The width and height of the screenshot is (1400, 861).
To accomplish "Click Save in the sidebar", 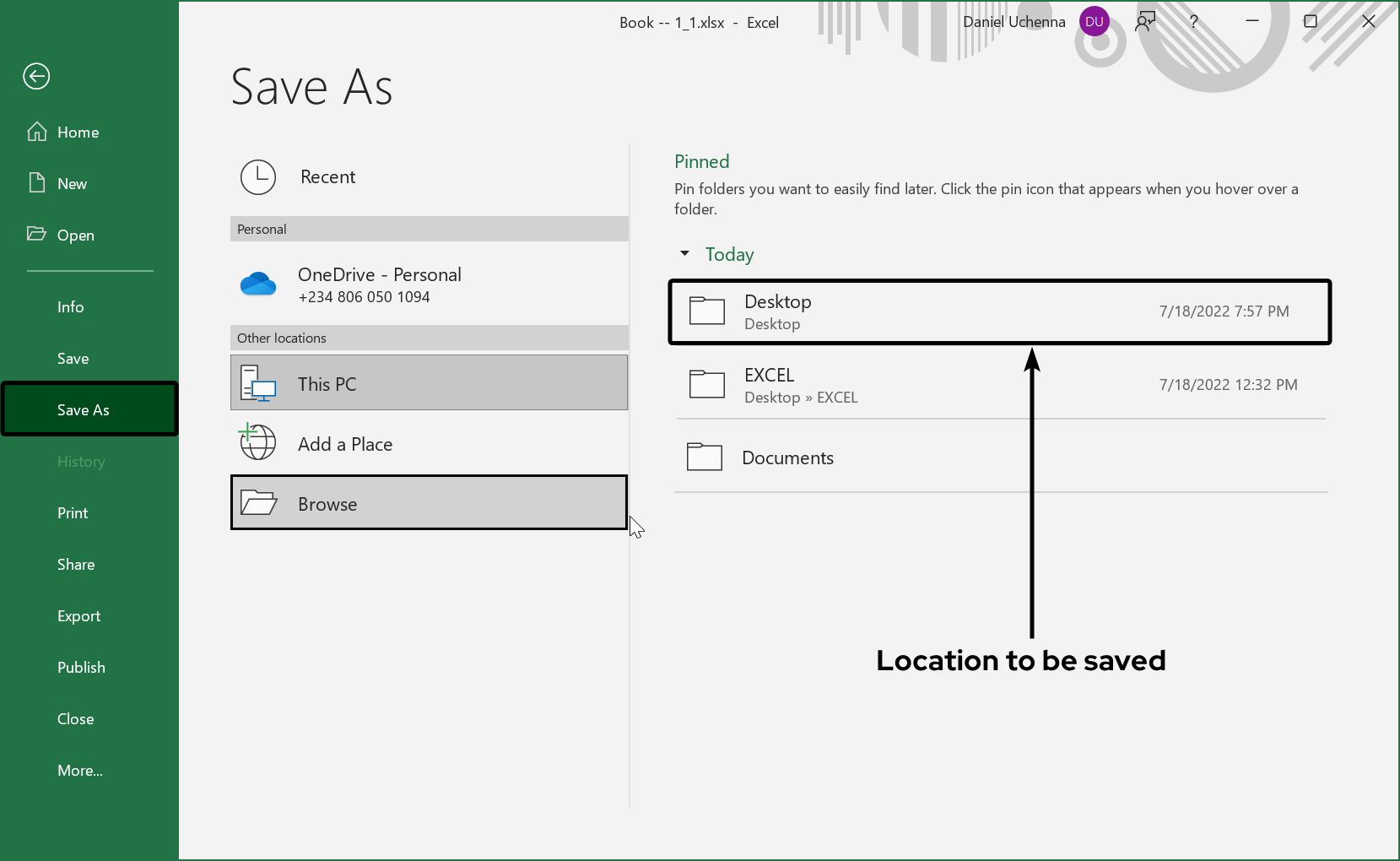I will (x=73, y=359).
